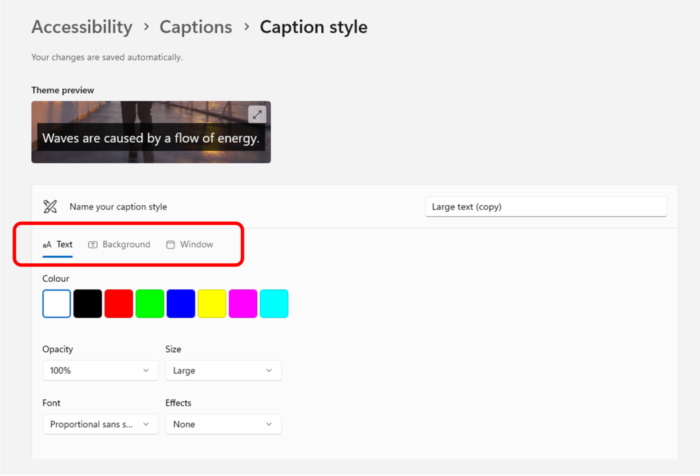This screenshot has height=476, width=700.
Task: Choose the green colour swatch
Action: [150, 304]
